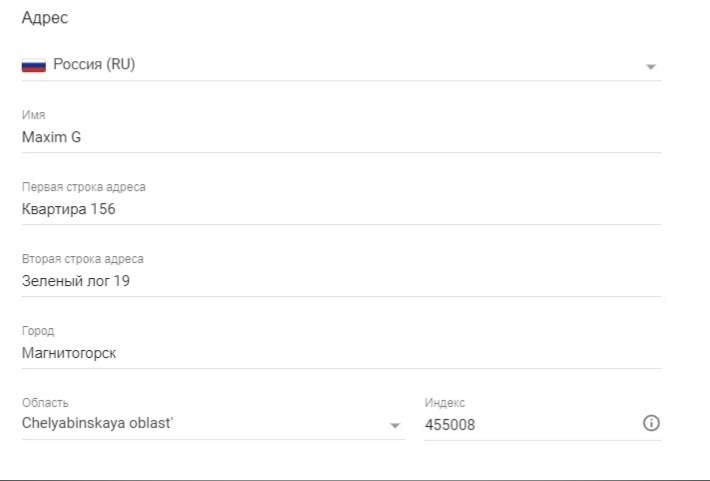The image size is (710, 481).
Task: Click the "Вторая строка адреса" label
Action: (83, 259)
